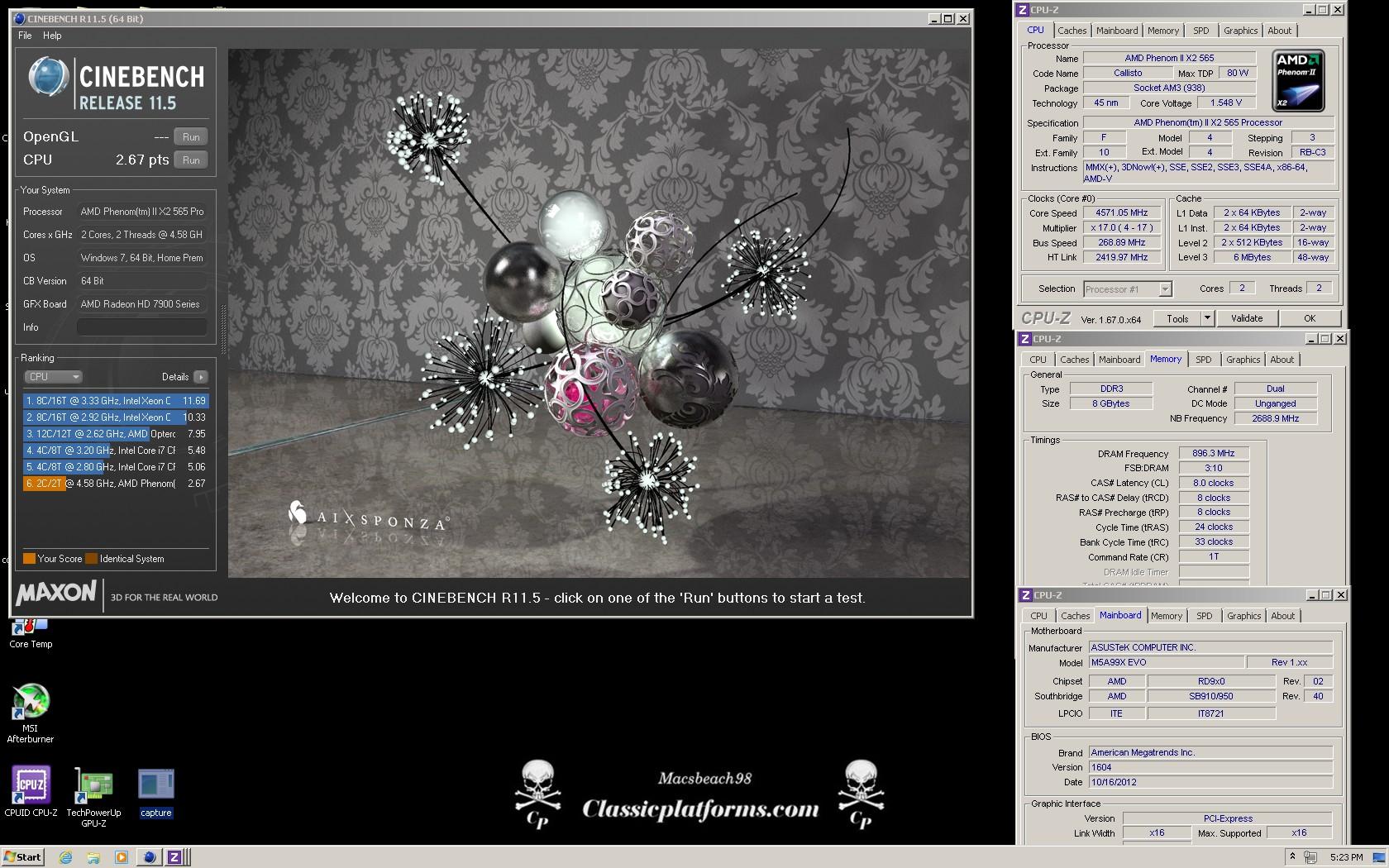Switch to Graphics tab in middle CPU-Z window
This screenshot has height=868, width=1389.
pos(1243,360)
